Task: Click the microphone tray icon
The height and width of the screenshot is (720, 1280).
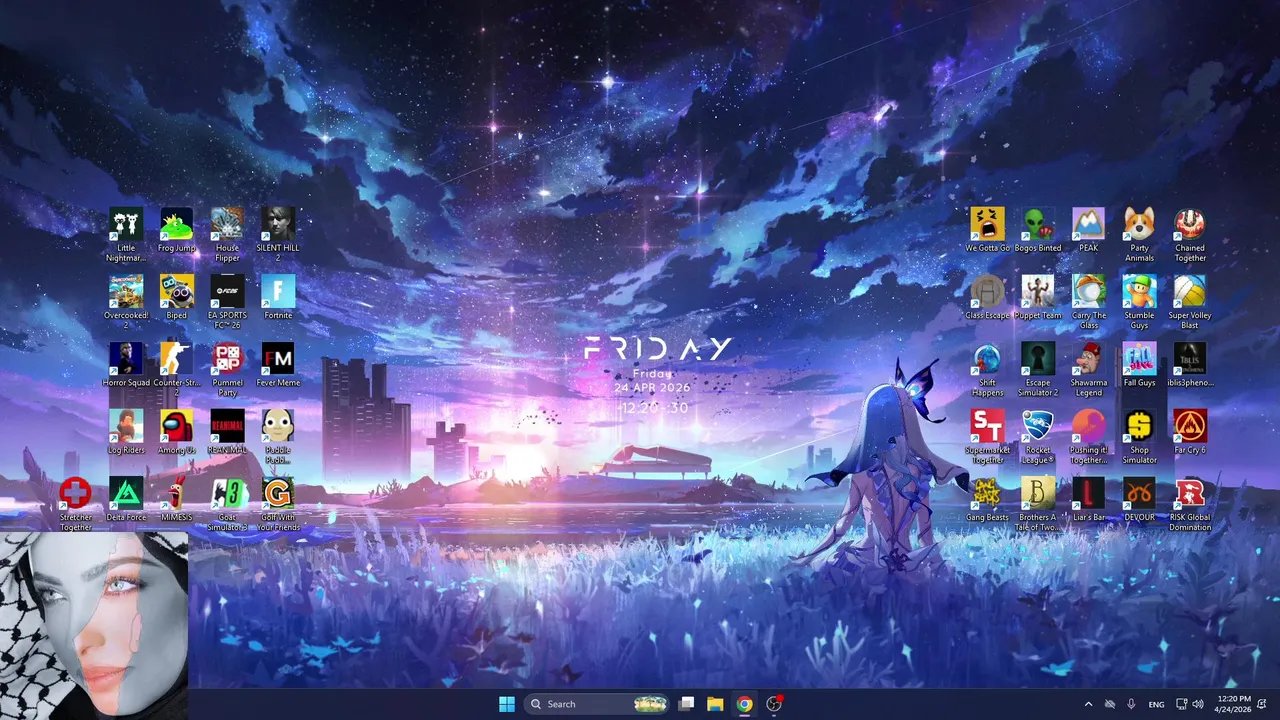Action: (x=1131, y=704)
